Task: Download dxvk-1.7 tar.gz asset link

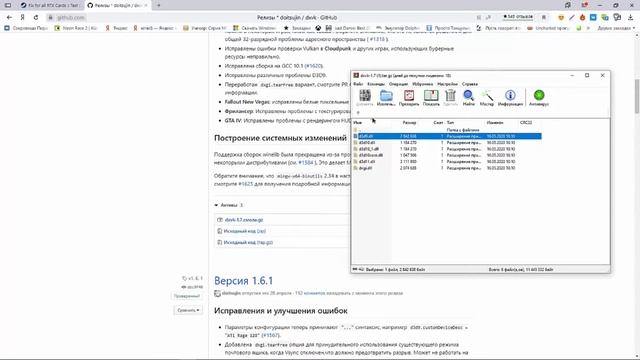Action: 244,220
